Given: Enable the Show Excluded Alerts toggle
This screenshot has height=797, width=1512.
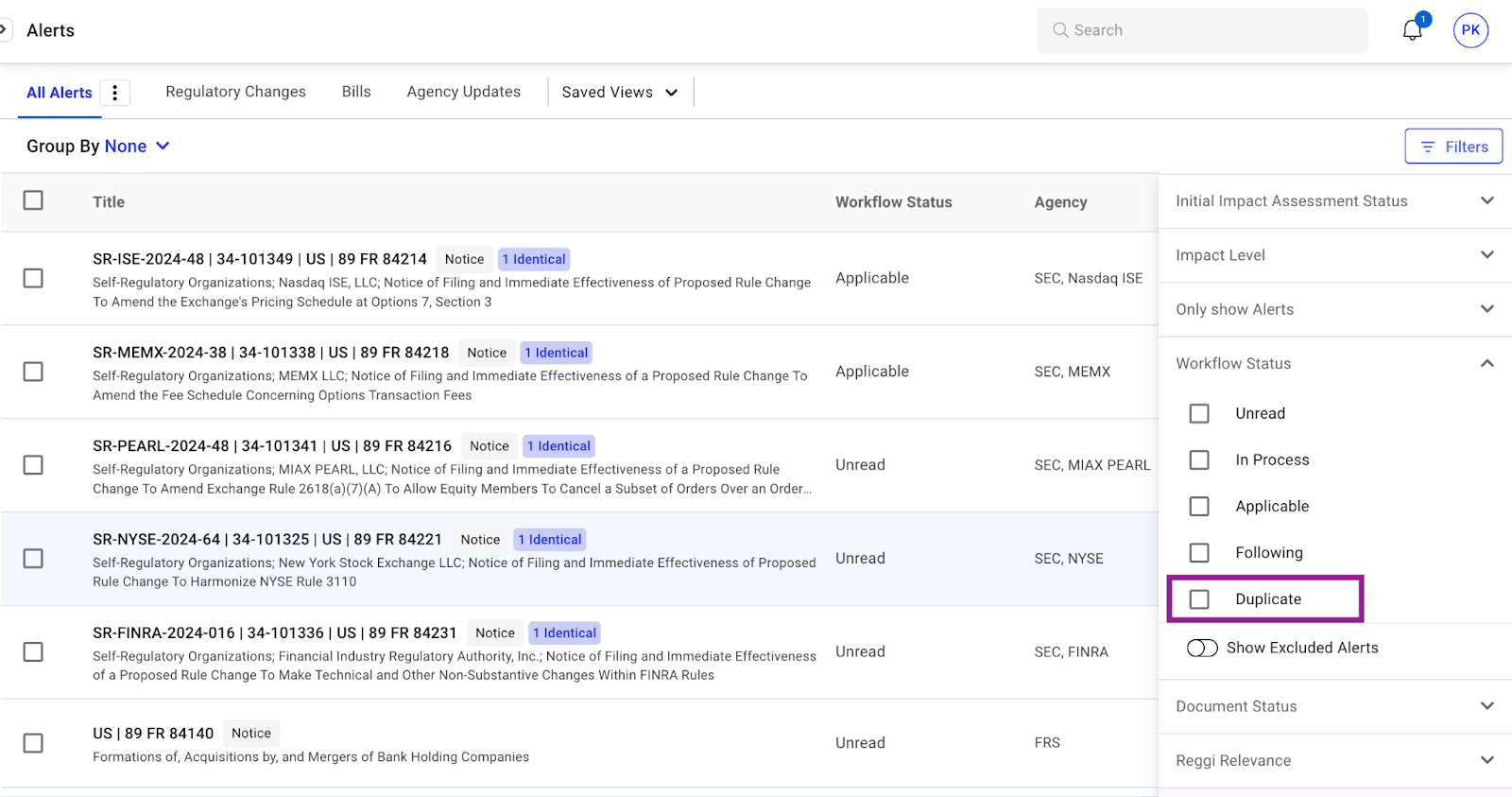Looking at the screenshot, I should click(x=1202, y=648).
